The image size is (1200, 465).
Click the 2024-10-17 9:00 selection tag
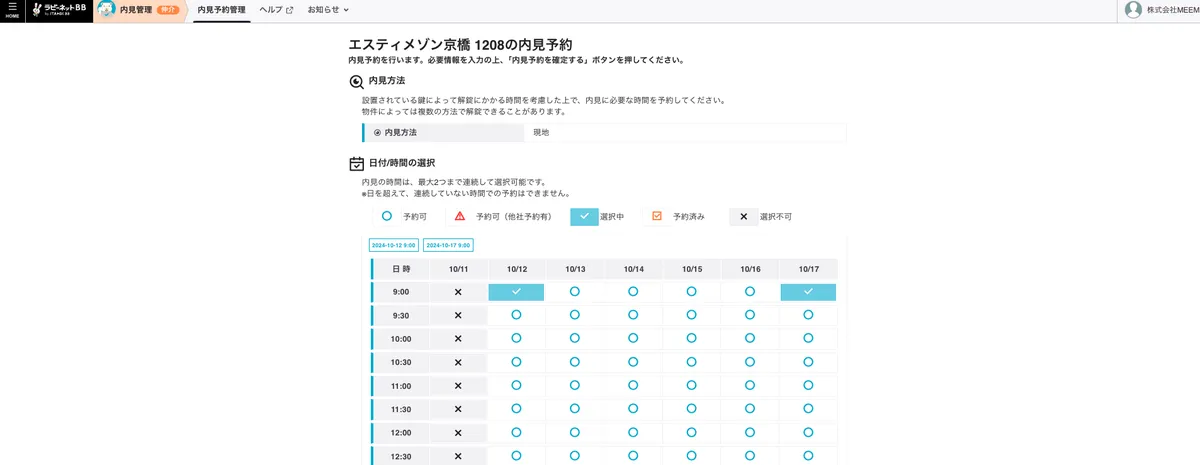pyautogui.click(x=447, y=245)
